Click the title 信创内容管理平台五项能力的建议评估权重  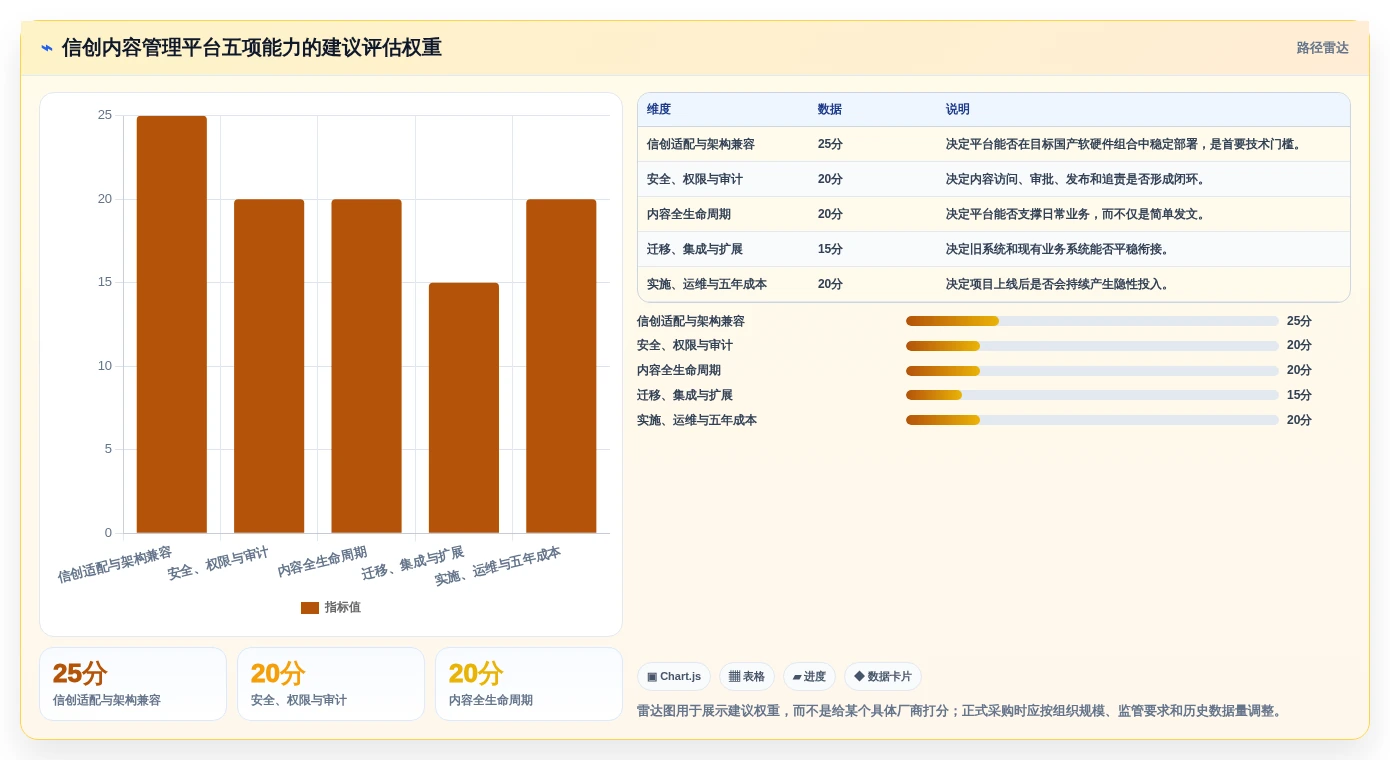click(x=252, y=48)
